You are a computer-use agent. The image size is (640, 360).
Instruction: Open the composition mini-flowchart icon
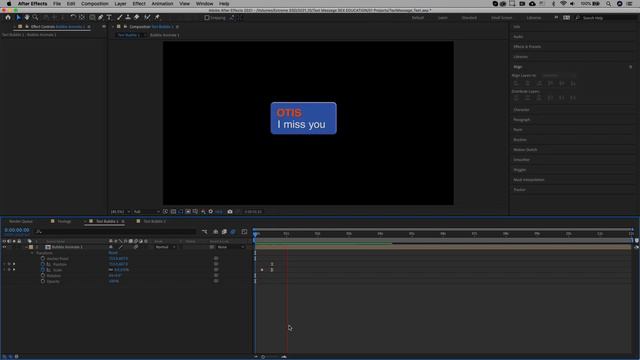[x=204, y=232]
